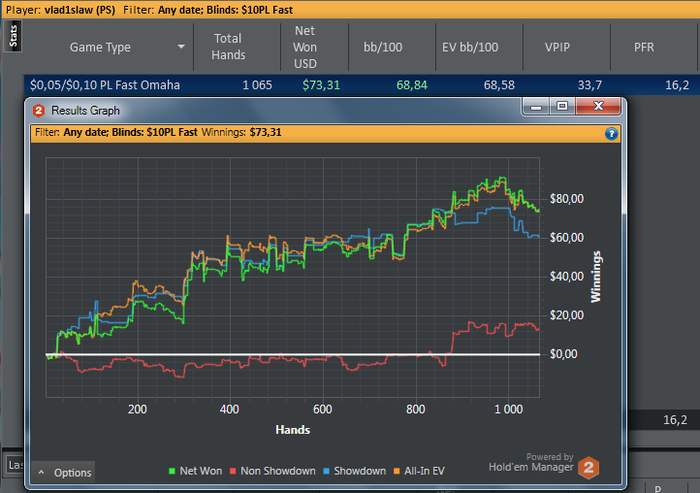Click the 1 065 total hands cell
Screen dimensions: 700x493
pos(257,85)
